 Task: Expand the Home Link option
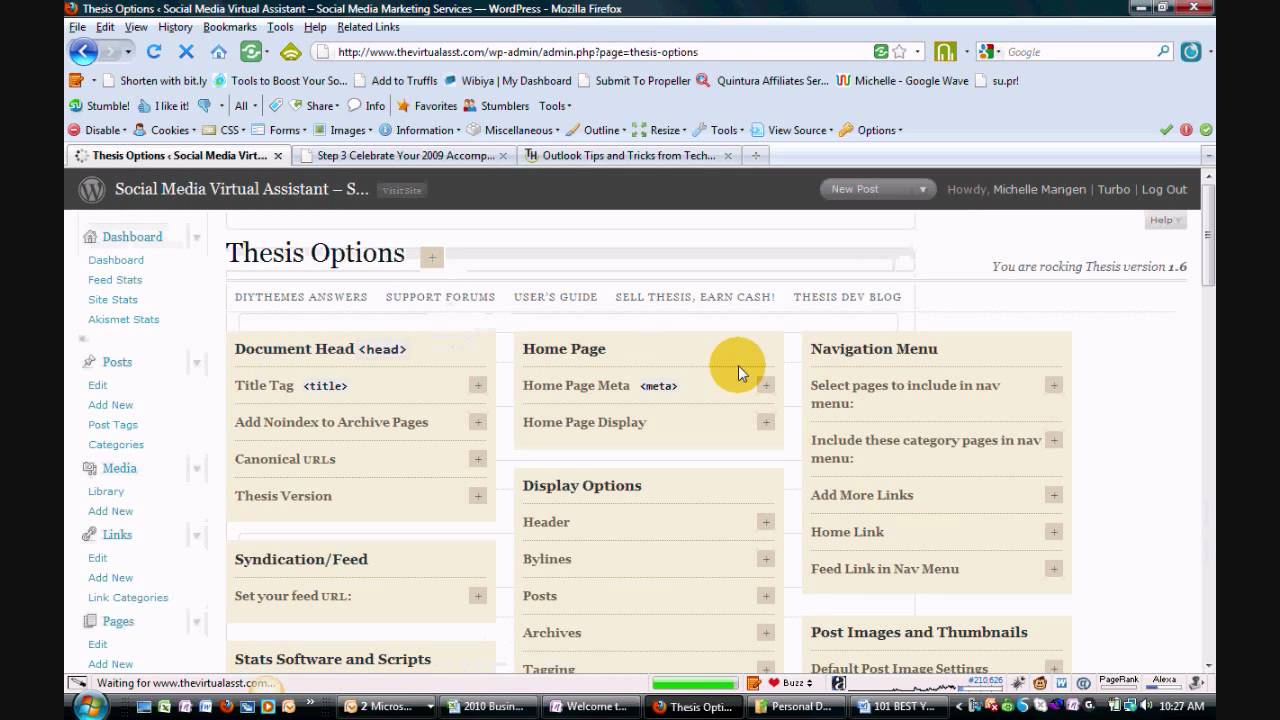1054,532
